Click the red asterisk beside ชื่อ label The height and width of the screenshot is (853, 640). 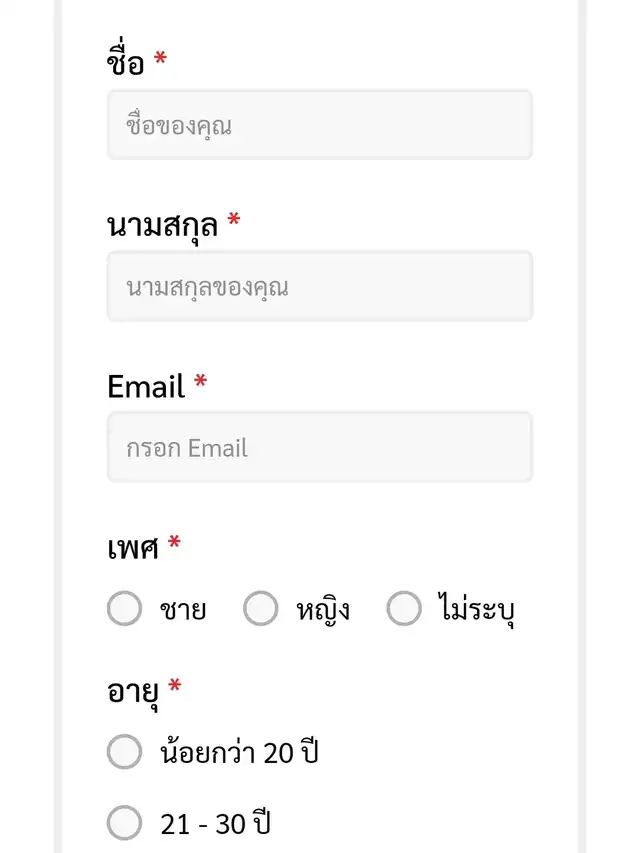pyautogui.click(x=160, y=60)
